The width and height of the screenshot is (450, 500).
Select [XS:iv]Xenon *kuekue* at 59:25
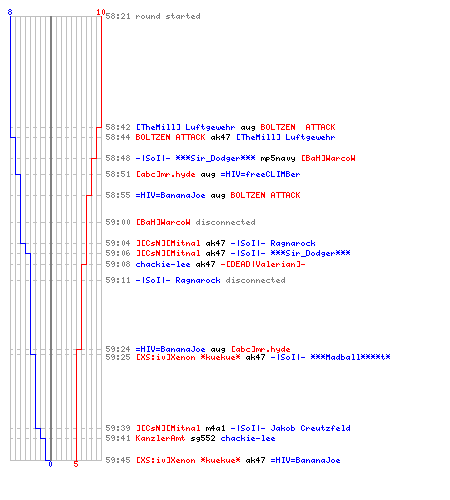pos(188,357)
